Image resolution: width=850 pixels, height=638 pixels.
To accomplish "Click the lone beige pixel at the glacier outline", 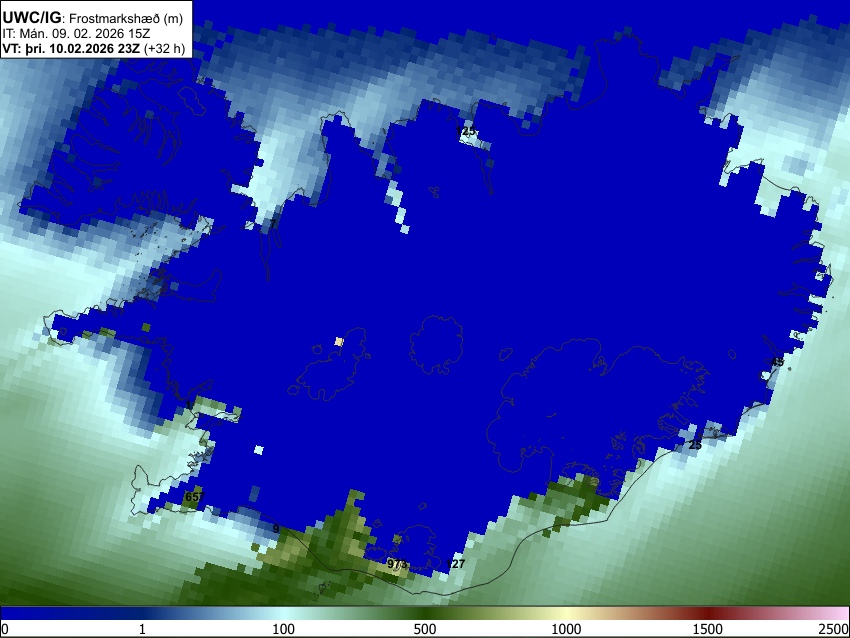I will click(339, 341).
